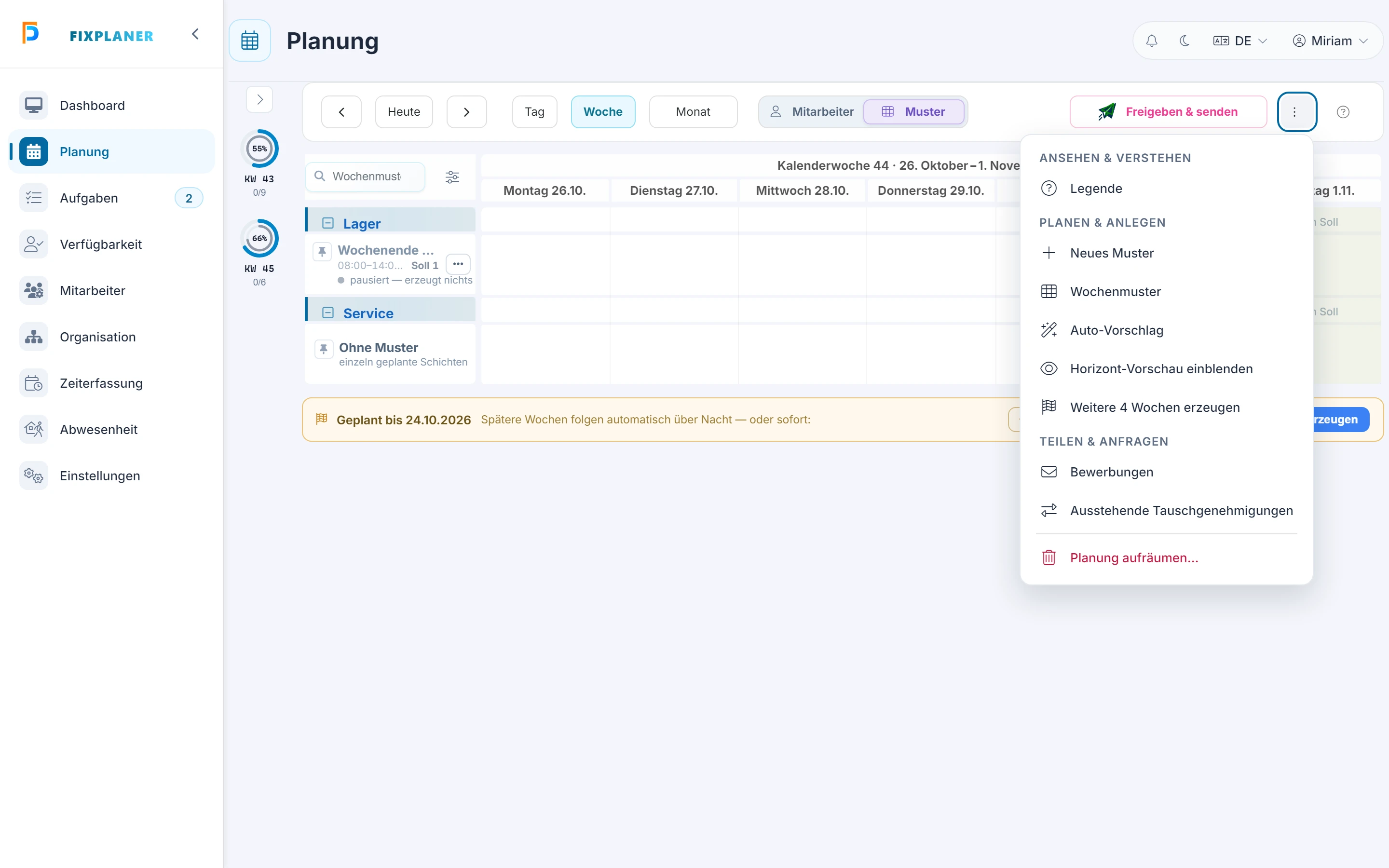Open Abwesenheit in the sidebar
The height and width of the screenshot is (868, 1389).
(112, 429)
